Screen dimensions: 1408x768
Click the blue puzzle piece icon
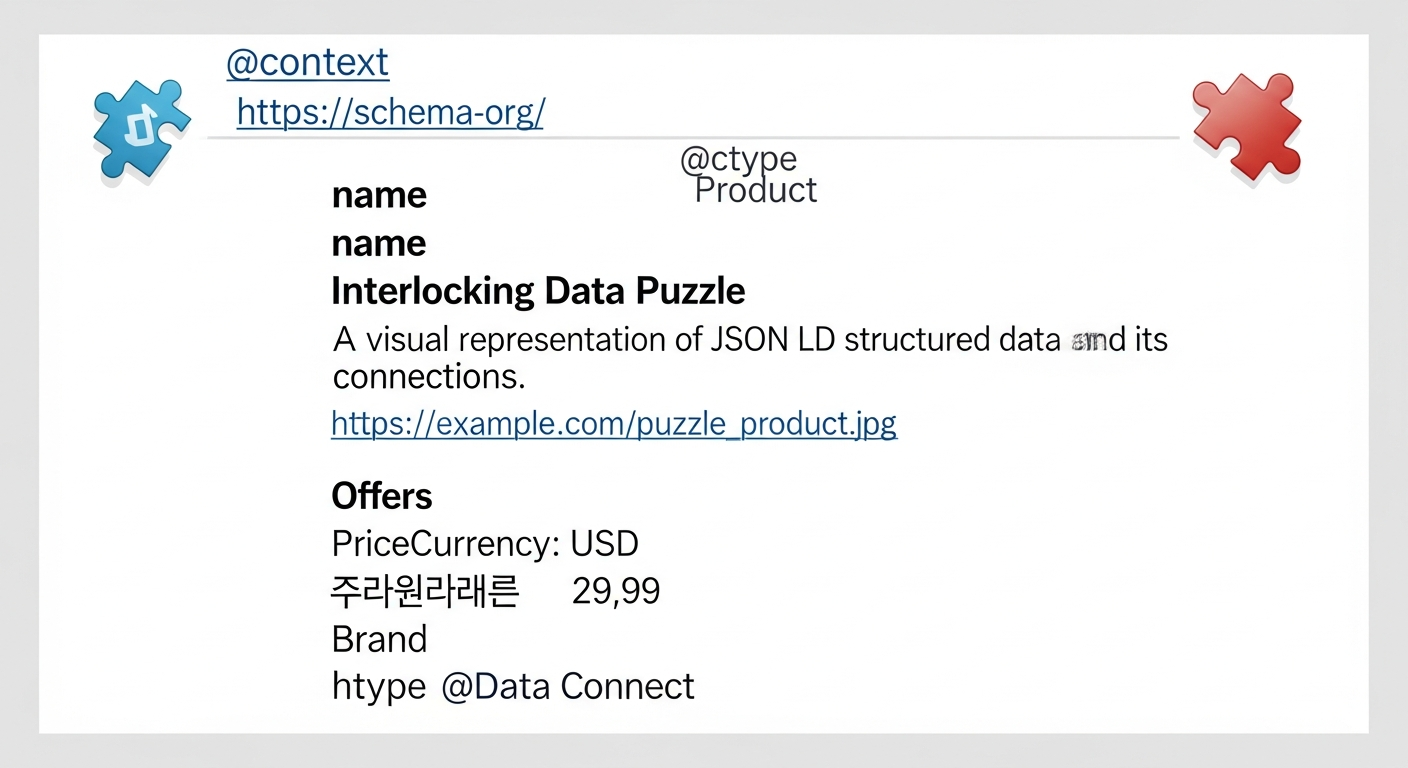tap(140, 127)
